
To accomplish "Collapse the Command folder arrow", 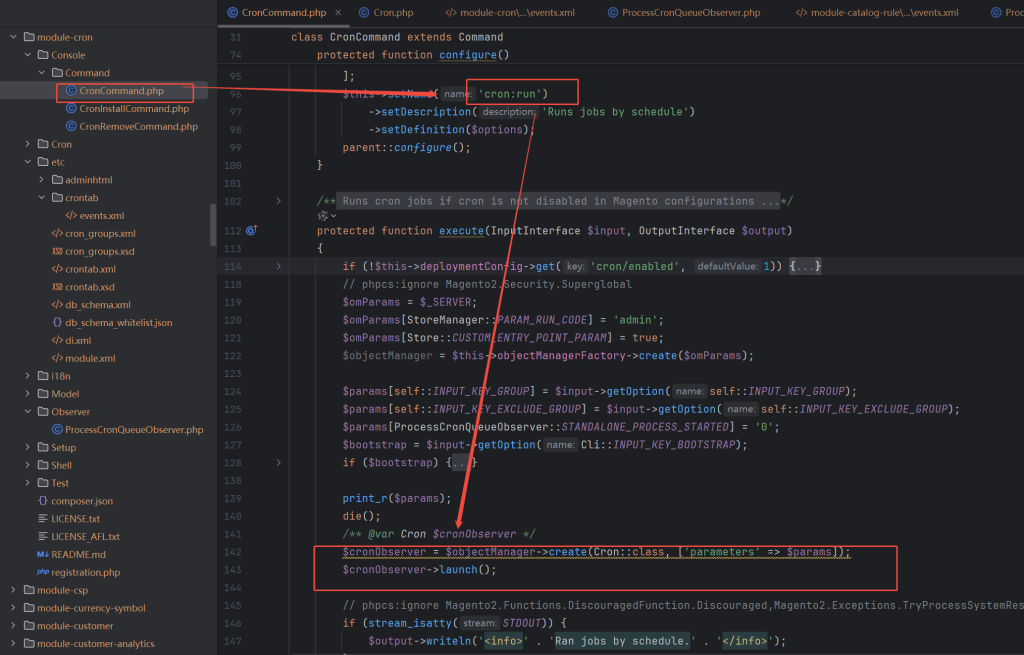I will click(42, 72).
